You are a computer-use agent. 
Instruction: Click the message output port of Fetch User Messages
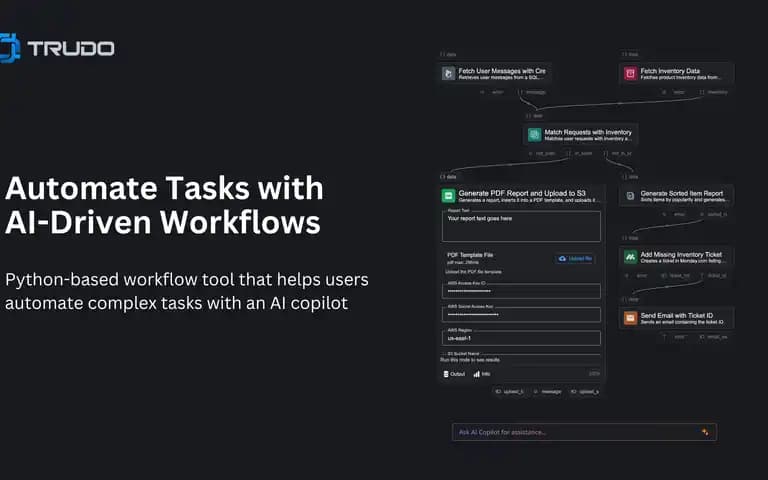tap(532, 92)
